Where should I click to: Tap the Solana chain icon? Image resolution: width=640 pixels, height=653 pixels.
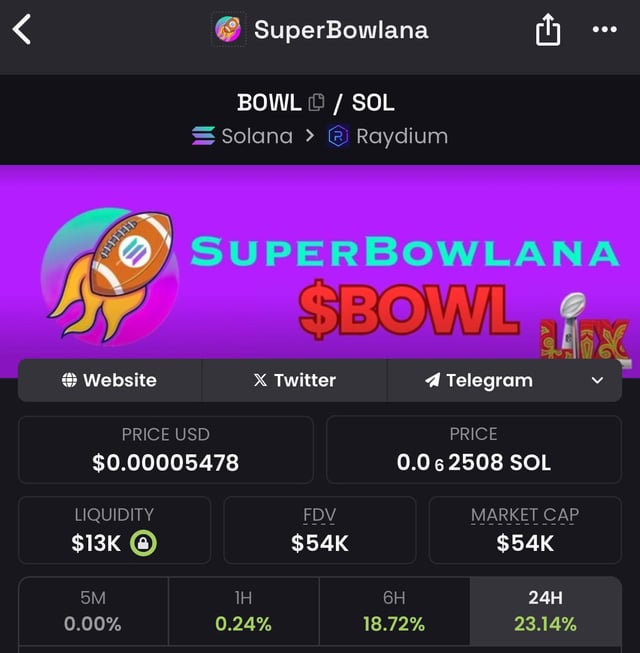[x=203, y=136]
